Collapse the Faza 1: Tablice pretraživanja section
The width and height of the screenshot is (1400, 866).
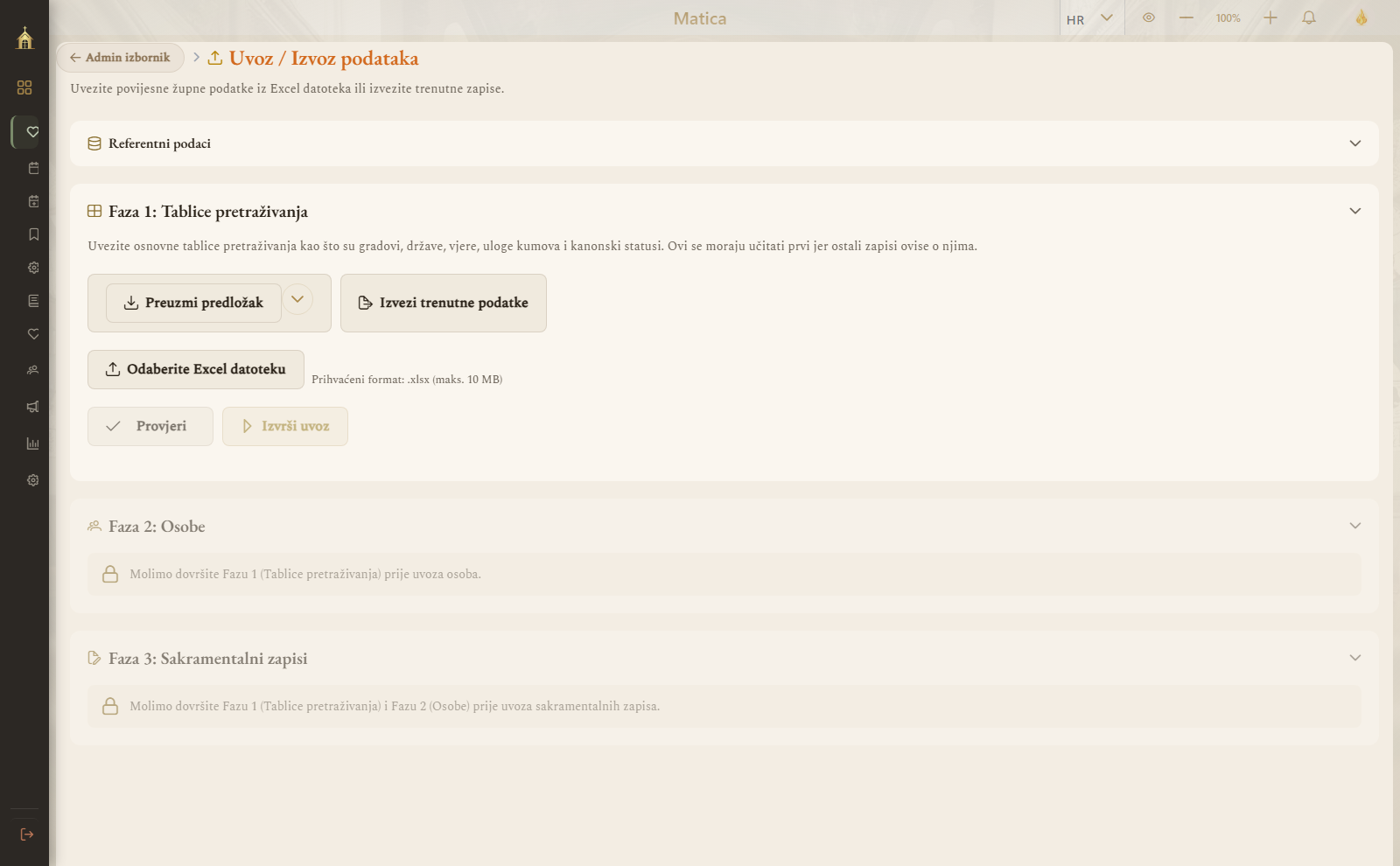1355,211
